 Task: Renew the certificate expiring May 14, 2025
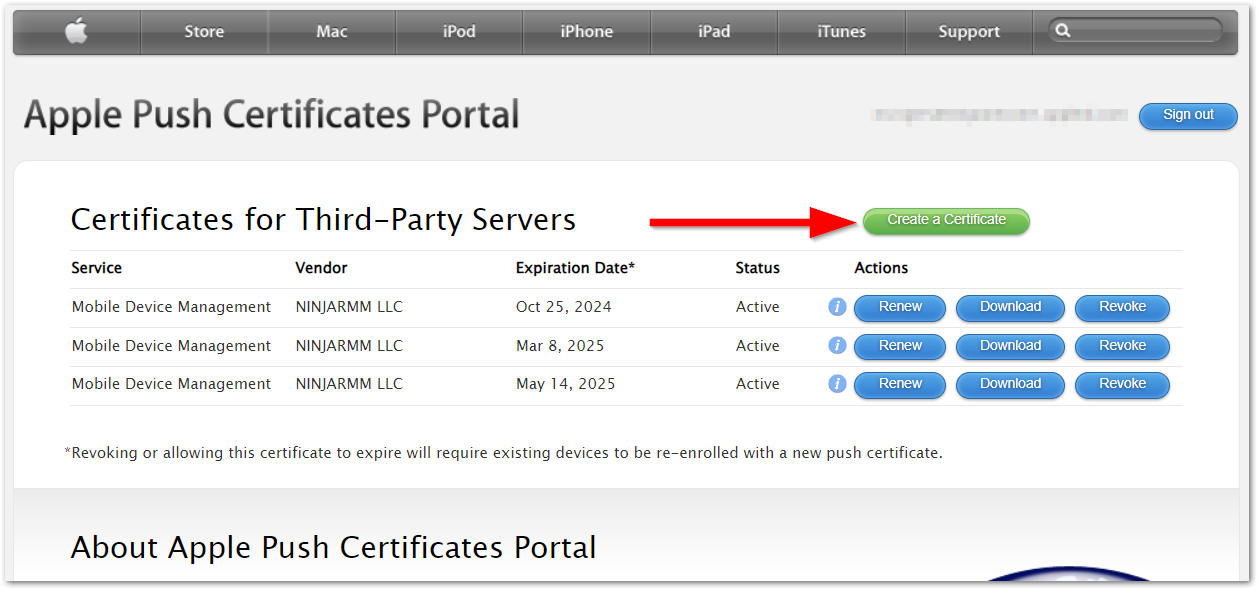click(899, 384)
